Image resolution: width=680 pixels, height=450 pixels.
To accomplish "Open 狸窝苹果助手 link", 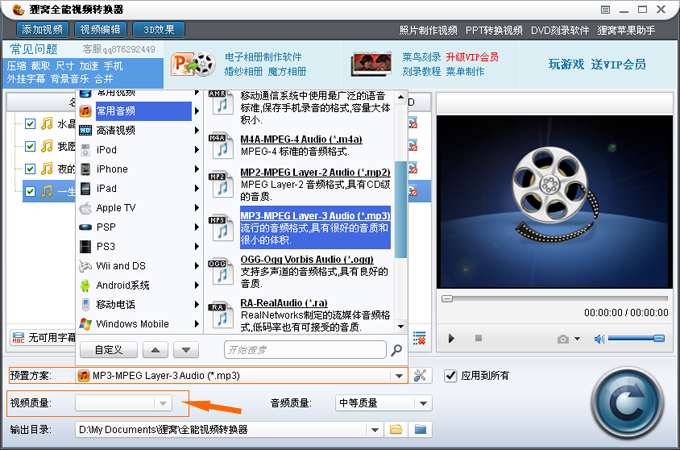I will (626, 30).
